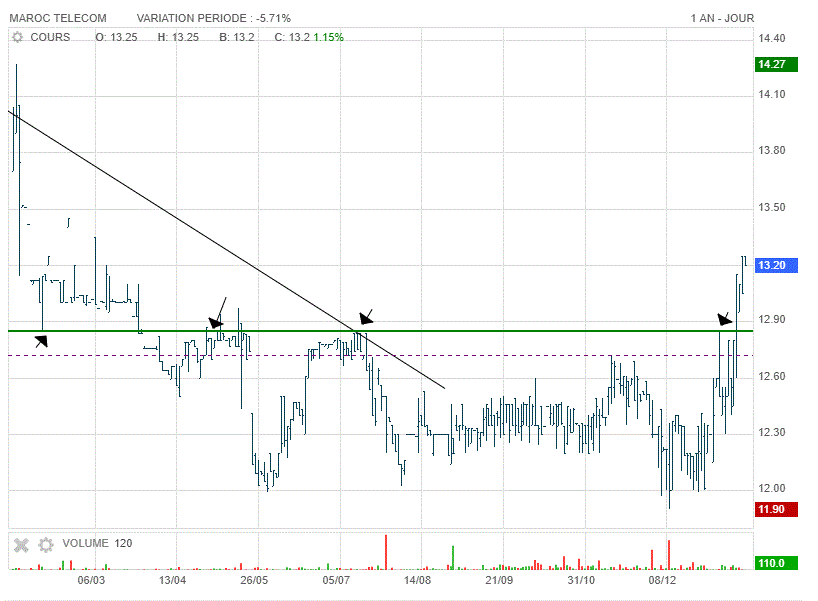
Task: Click the 13.50 price axis label
Action: pyautogui.click(x=772, y=208)
